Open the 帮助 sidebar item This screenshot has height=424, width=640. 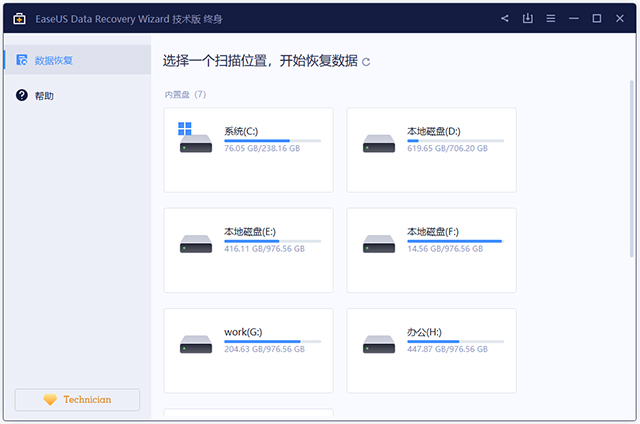tap(78, 95)
